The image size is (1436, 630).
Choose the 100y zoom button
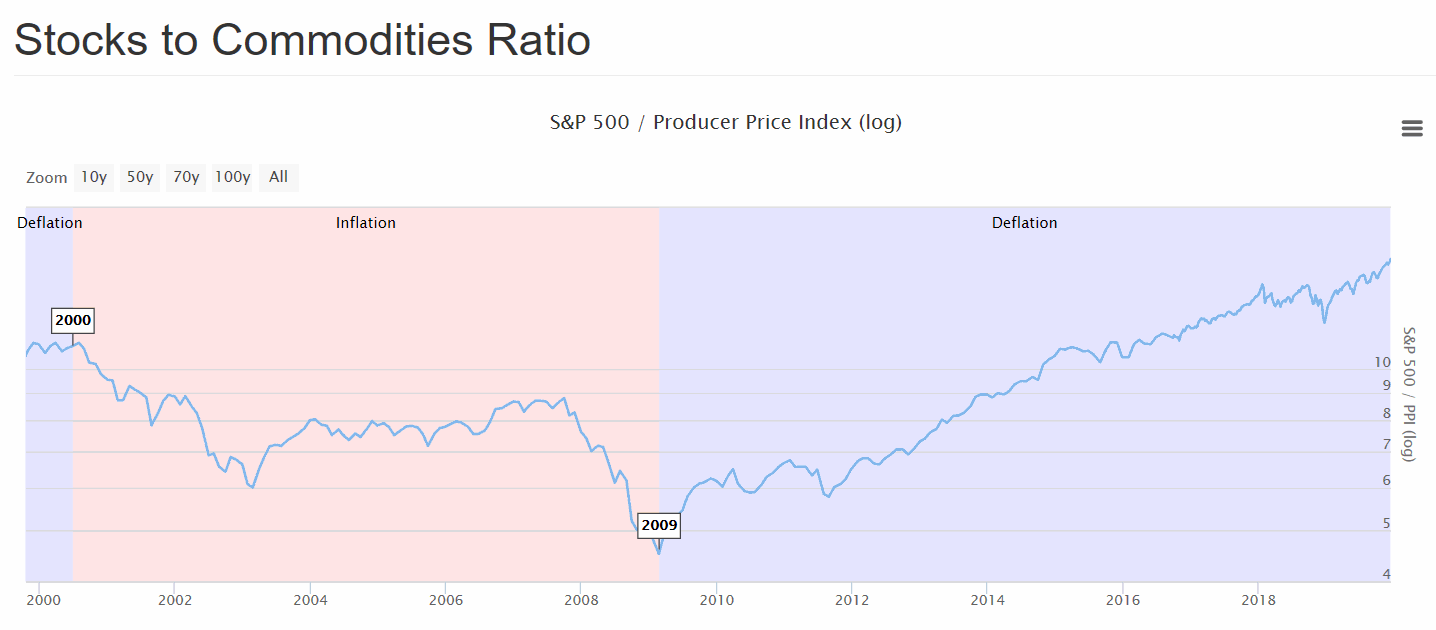[x=233, y=177]
